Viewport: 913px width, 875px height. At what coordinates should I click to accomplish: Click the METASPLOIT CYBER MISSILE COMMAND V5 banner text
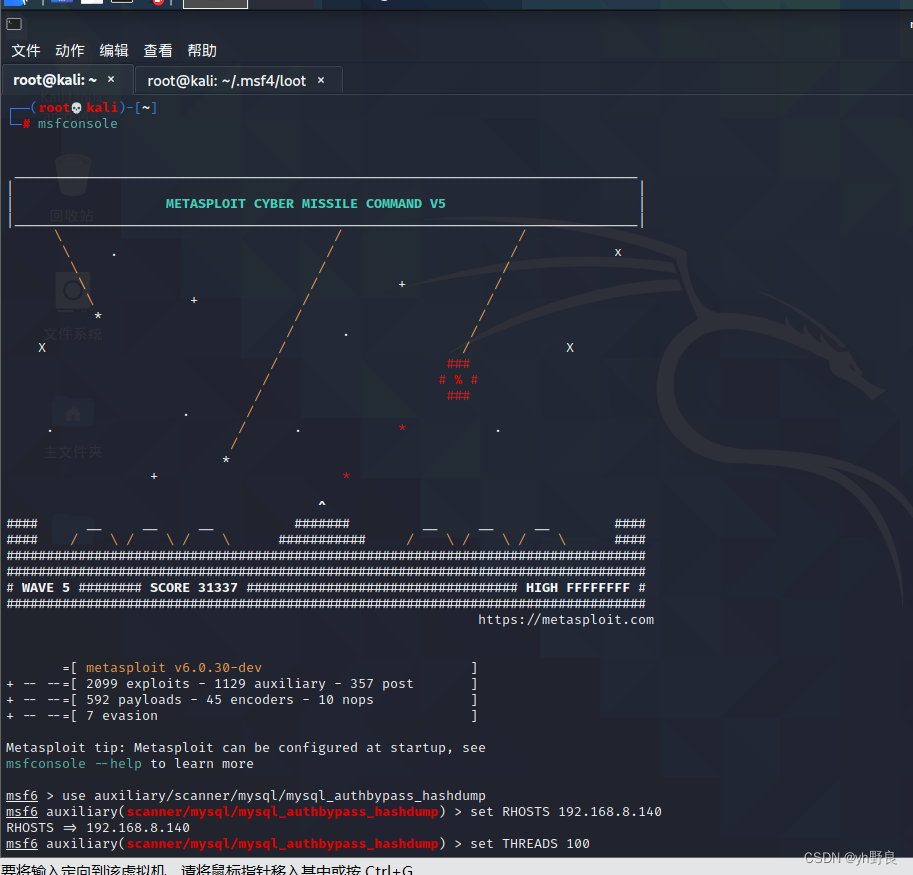click(x=305, y=204)
